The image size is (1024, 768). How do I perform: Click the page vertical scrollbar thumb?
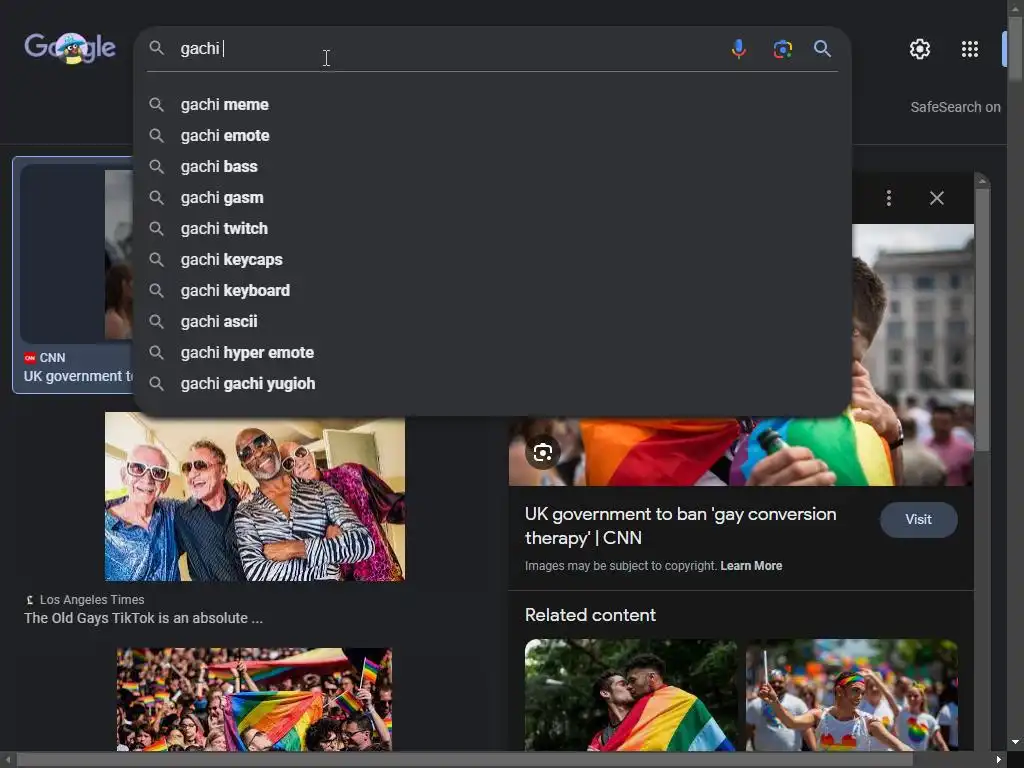tap(1015, 49)
